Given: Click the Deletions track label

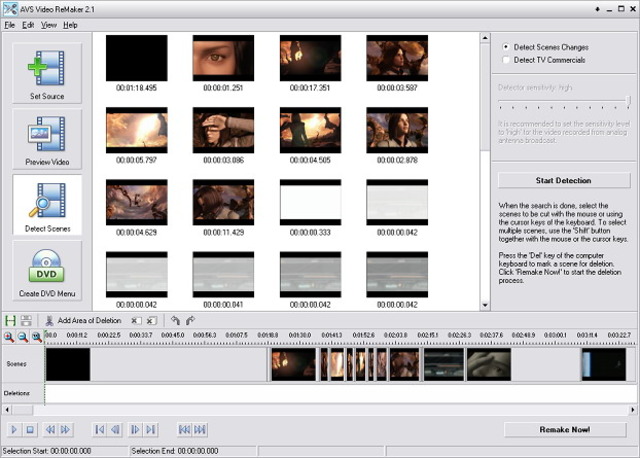Looking at the screenshot, I should [x=17, y=393].
